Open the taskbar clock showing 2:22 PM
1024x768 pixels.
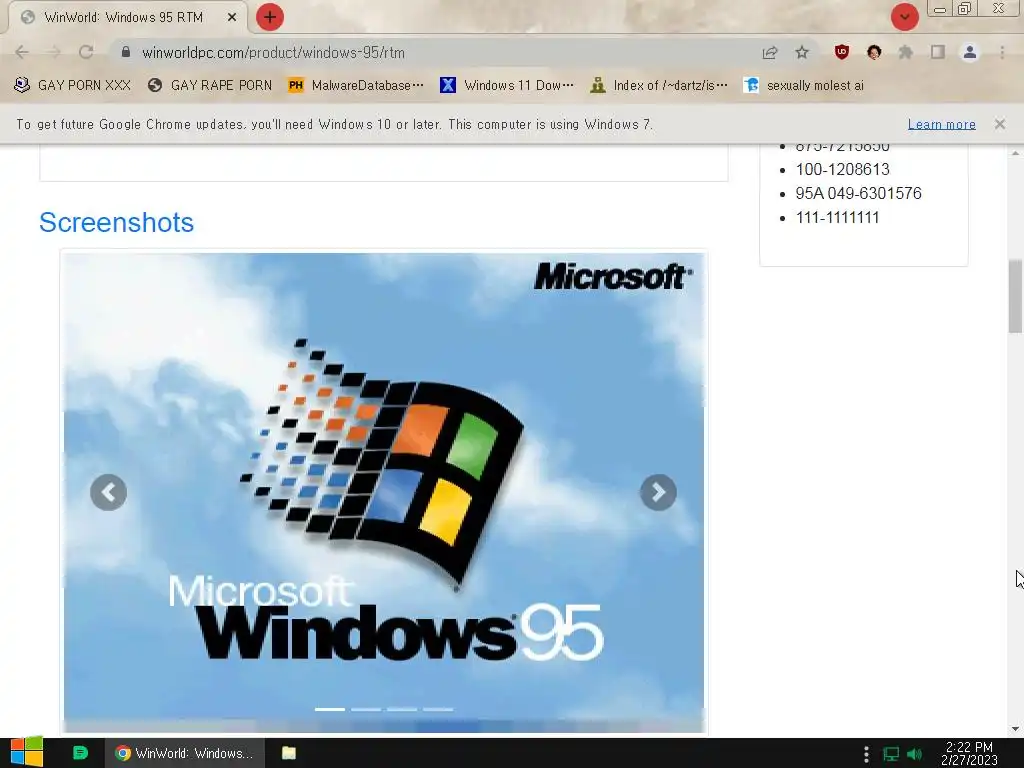(969, 754)
